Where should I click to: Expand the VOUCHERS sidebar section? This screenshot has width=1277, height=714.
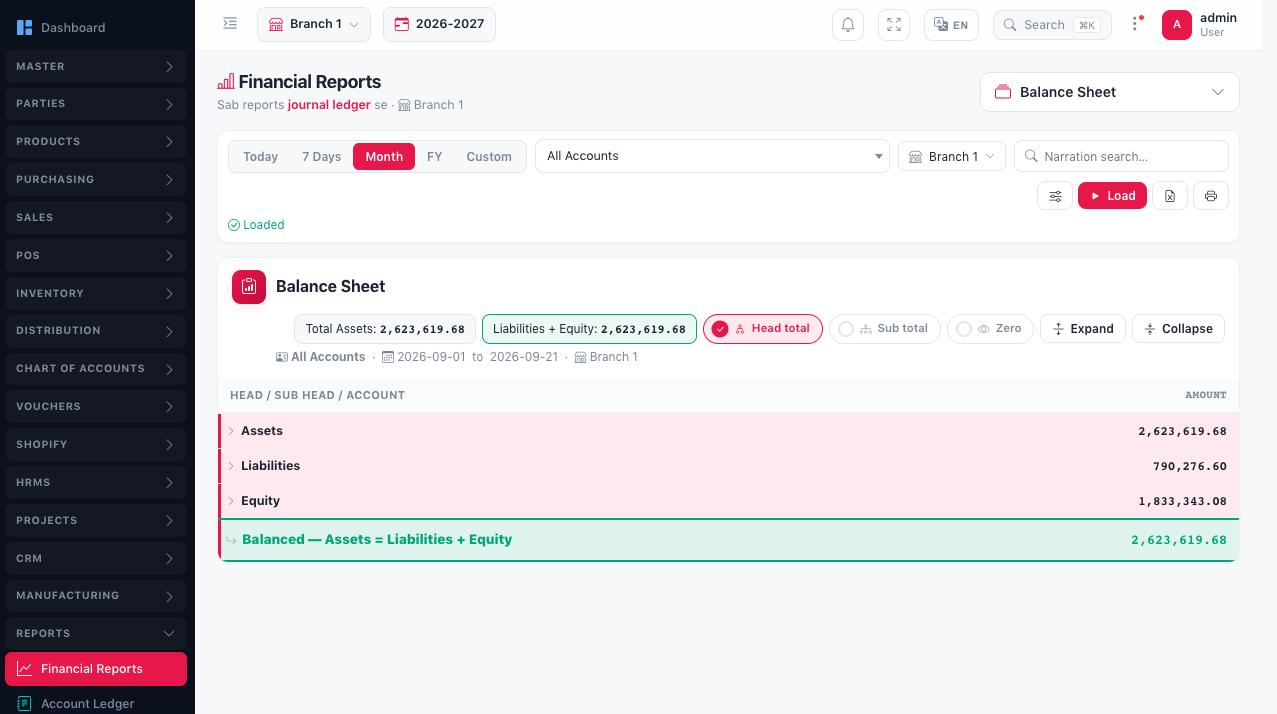[96, 407]
